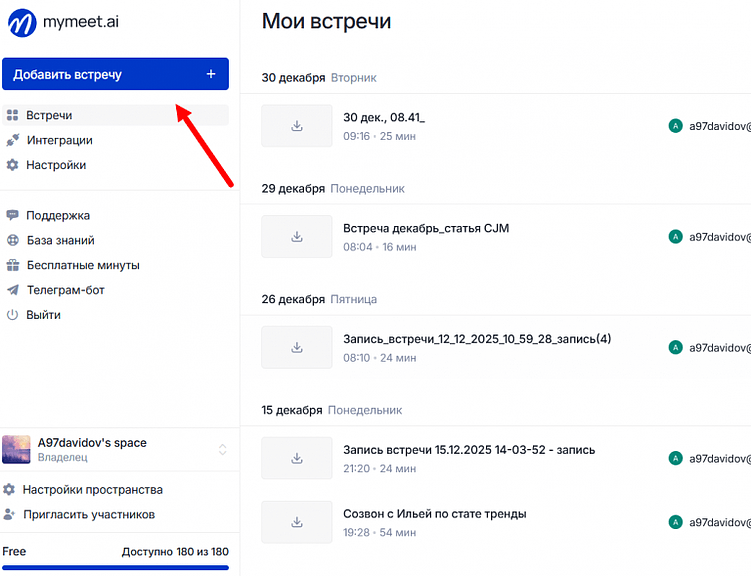This screenshot has width=751, height=576.
Task: Click the Бесплатные минуты gift icon
Action: (x=12, y=265)
